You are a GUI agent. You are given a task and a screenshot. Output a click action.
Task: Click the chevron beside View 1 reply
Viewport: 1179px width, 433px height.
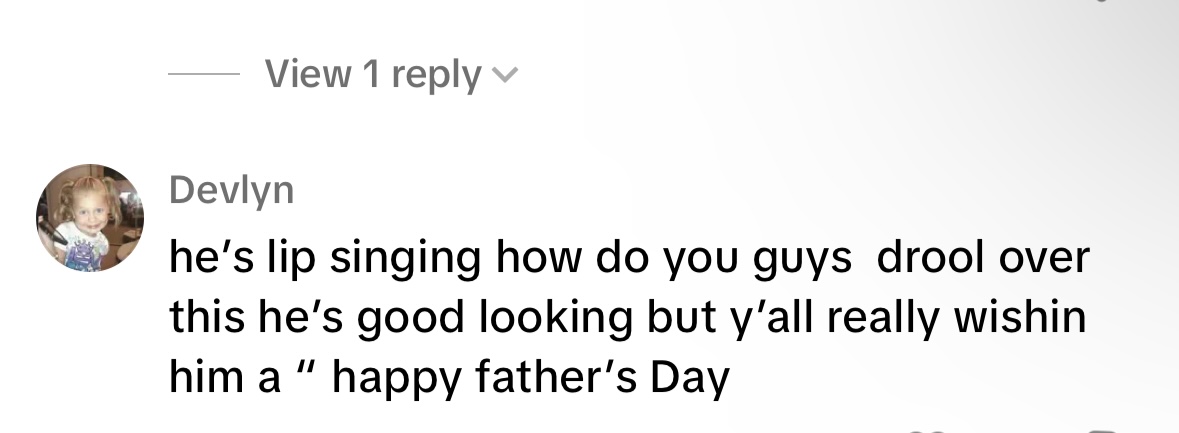(x=506, y=76)
